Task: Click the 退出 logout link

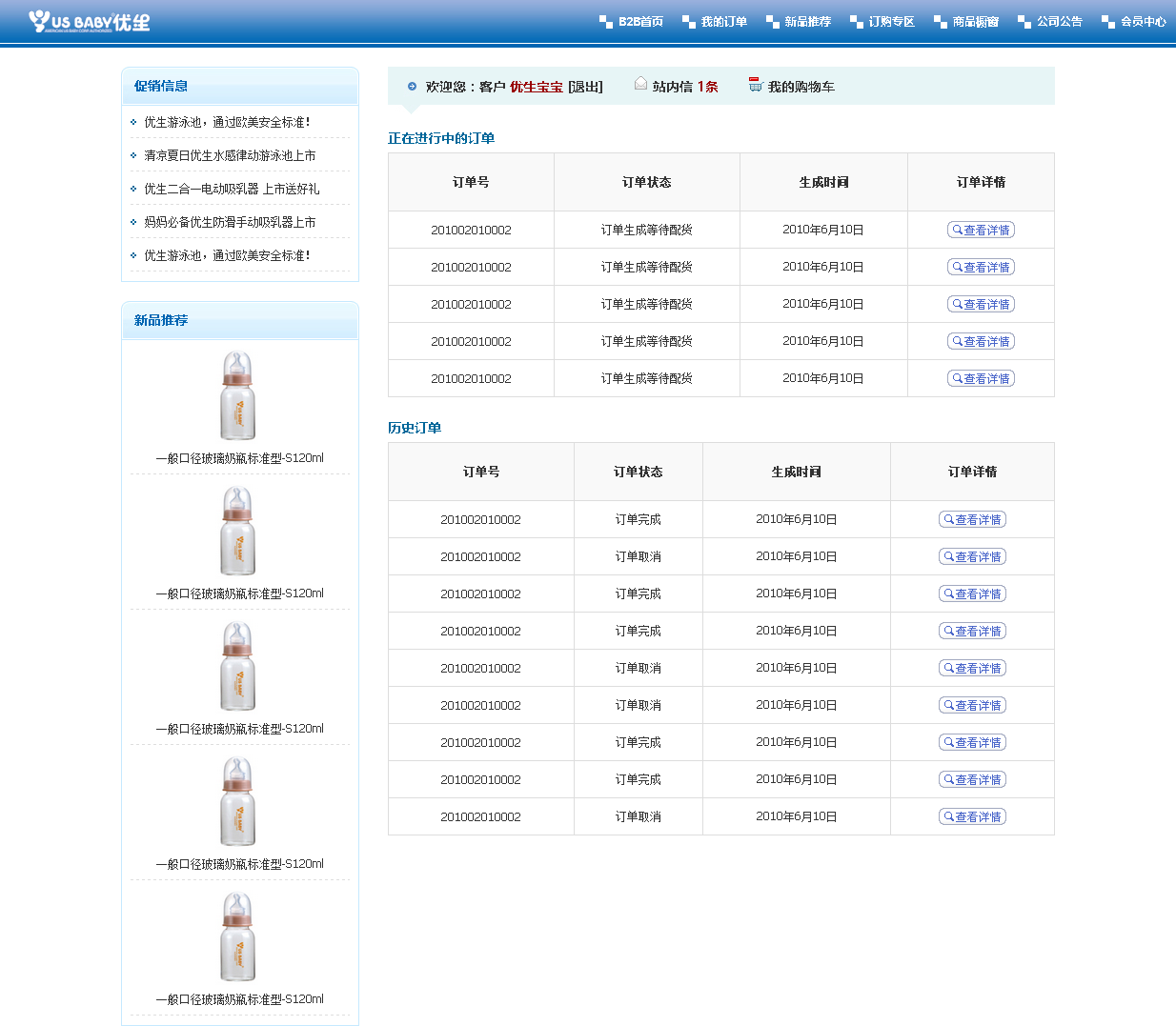Action: [585, 87]
